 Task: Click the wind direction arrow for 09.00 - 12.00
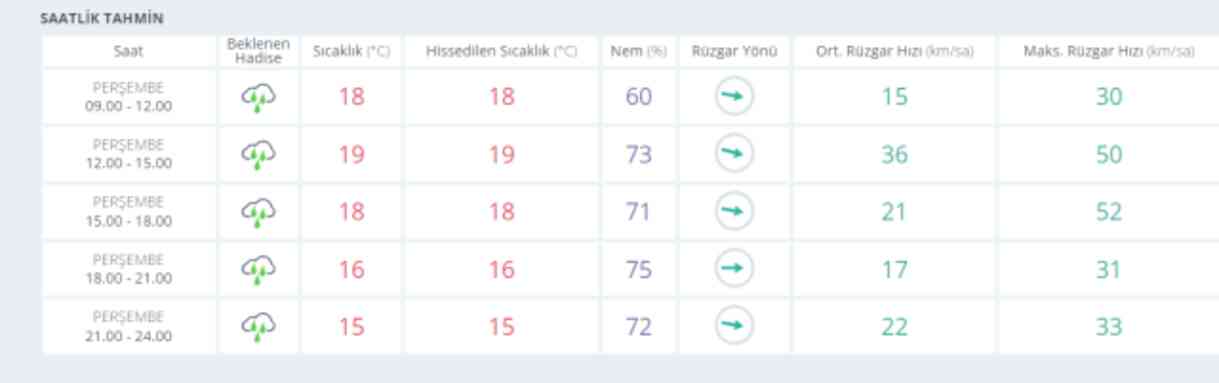735,97
